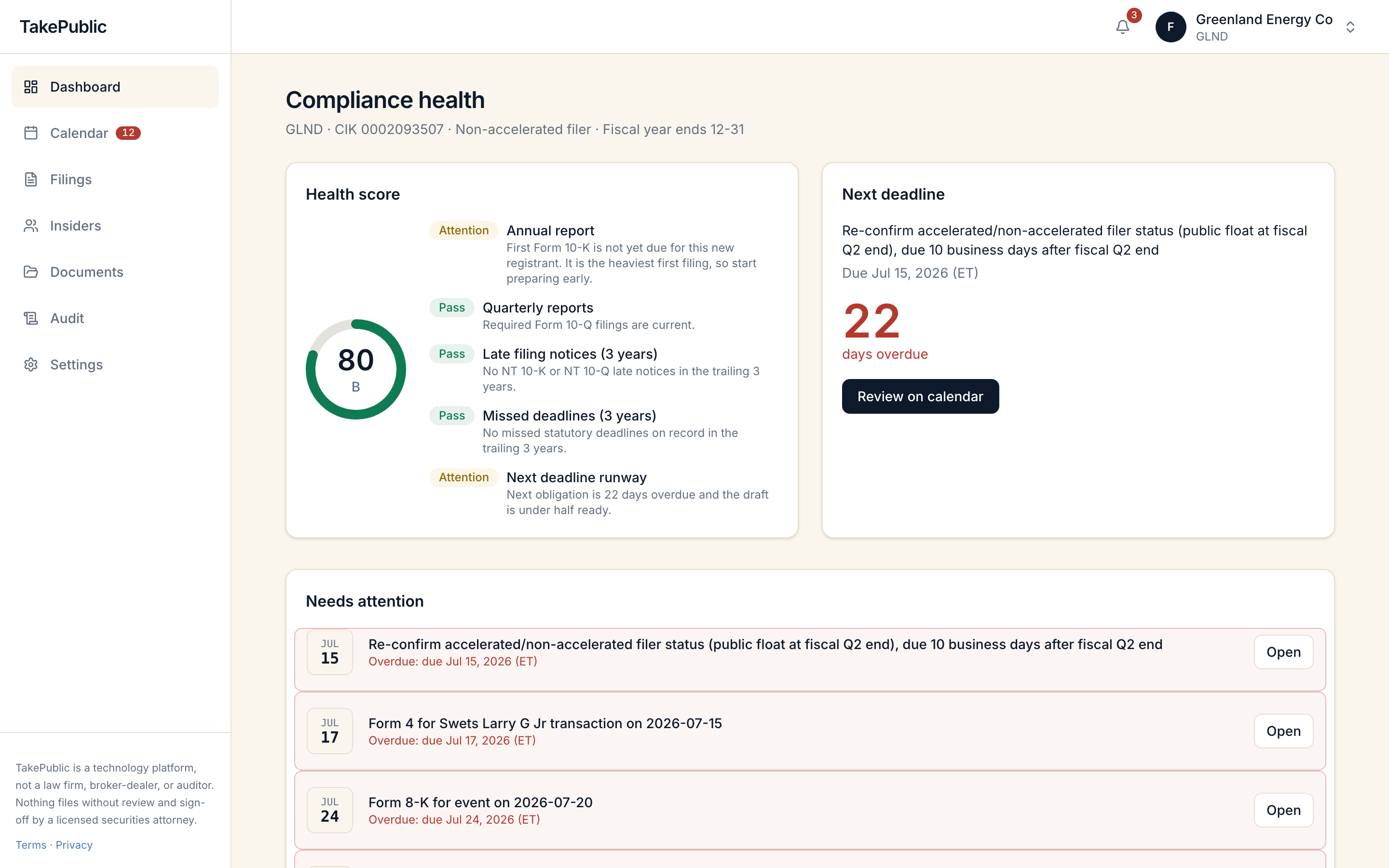The width and height of the screenshot is (1389, 868).
Task: Click 'Late filing notices (3 years)' title
Action: 570,353
